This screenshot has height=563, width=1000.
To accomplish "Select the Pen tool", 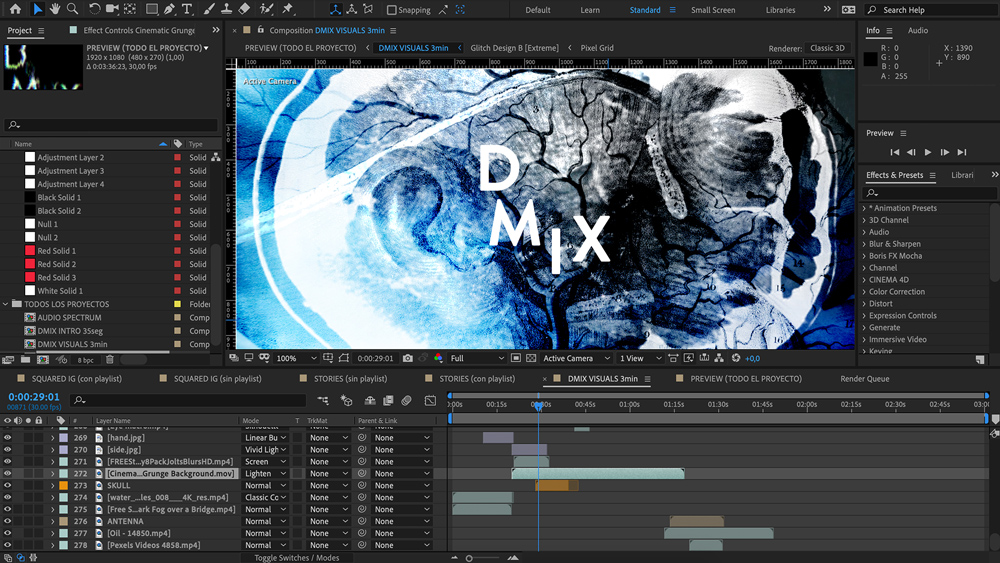I will (169, 9).
